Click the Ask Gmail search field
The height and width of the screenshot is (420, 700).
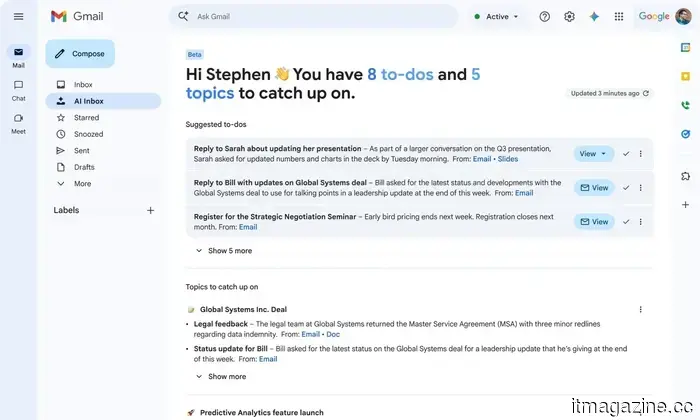[x=314, y=17]
